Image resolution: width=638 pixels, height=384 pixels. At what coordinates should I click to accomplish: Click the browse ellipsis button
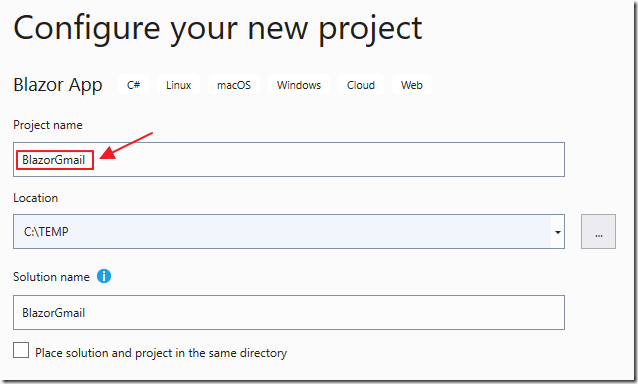pyautogui.click(x=598, y=231)
